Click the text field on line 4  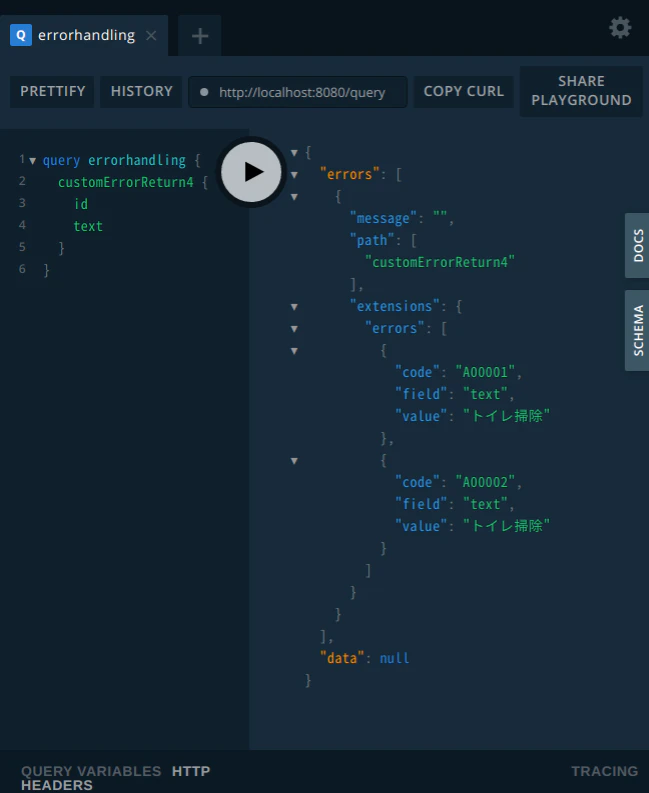[x=88, y=226]
